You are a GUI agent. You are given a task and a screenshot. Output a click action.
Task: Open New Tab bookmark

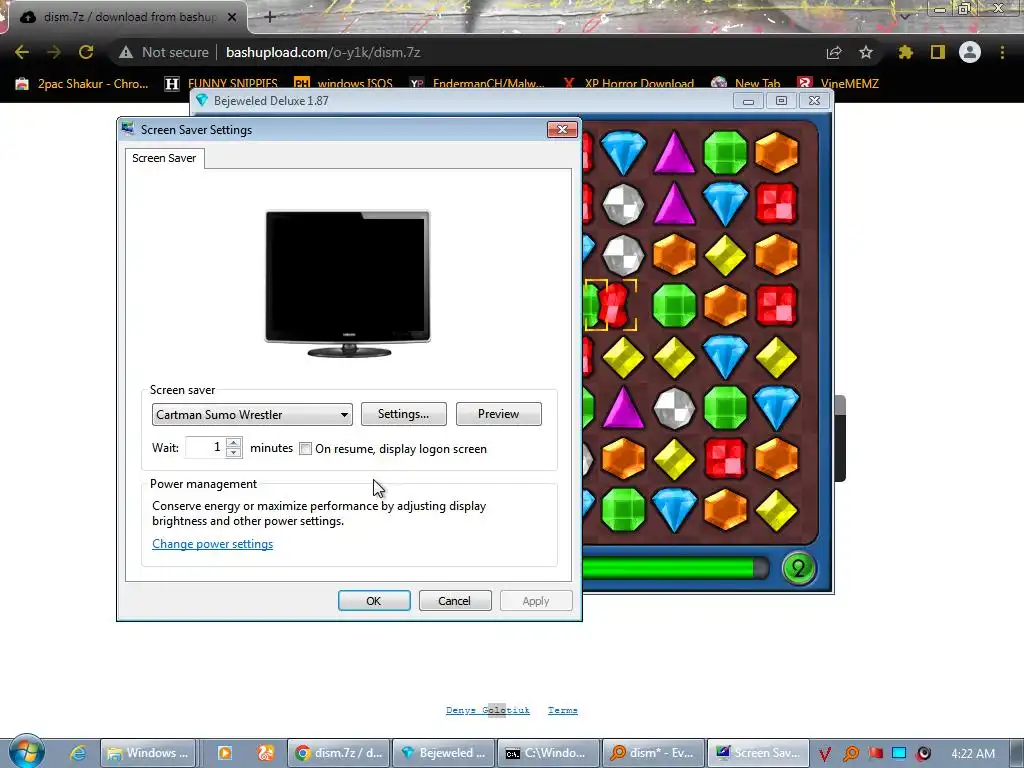(746, 84)
